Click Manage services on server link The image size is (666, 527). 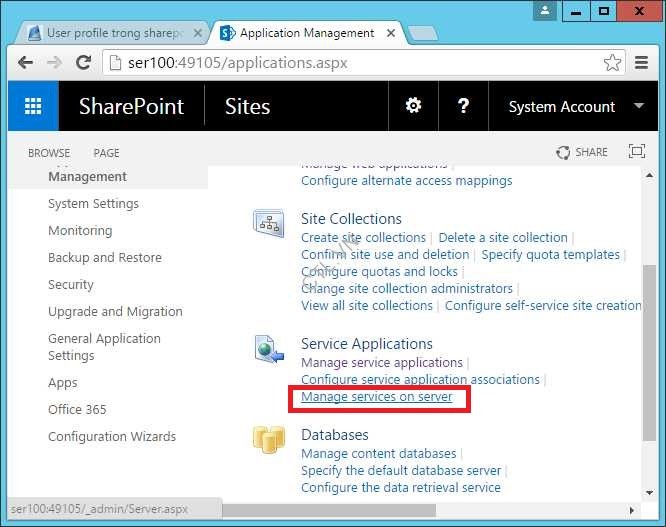tap(376, 397)
